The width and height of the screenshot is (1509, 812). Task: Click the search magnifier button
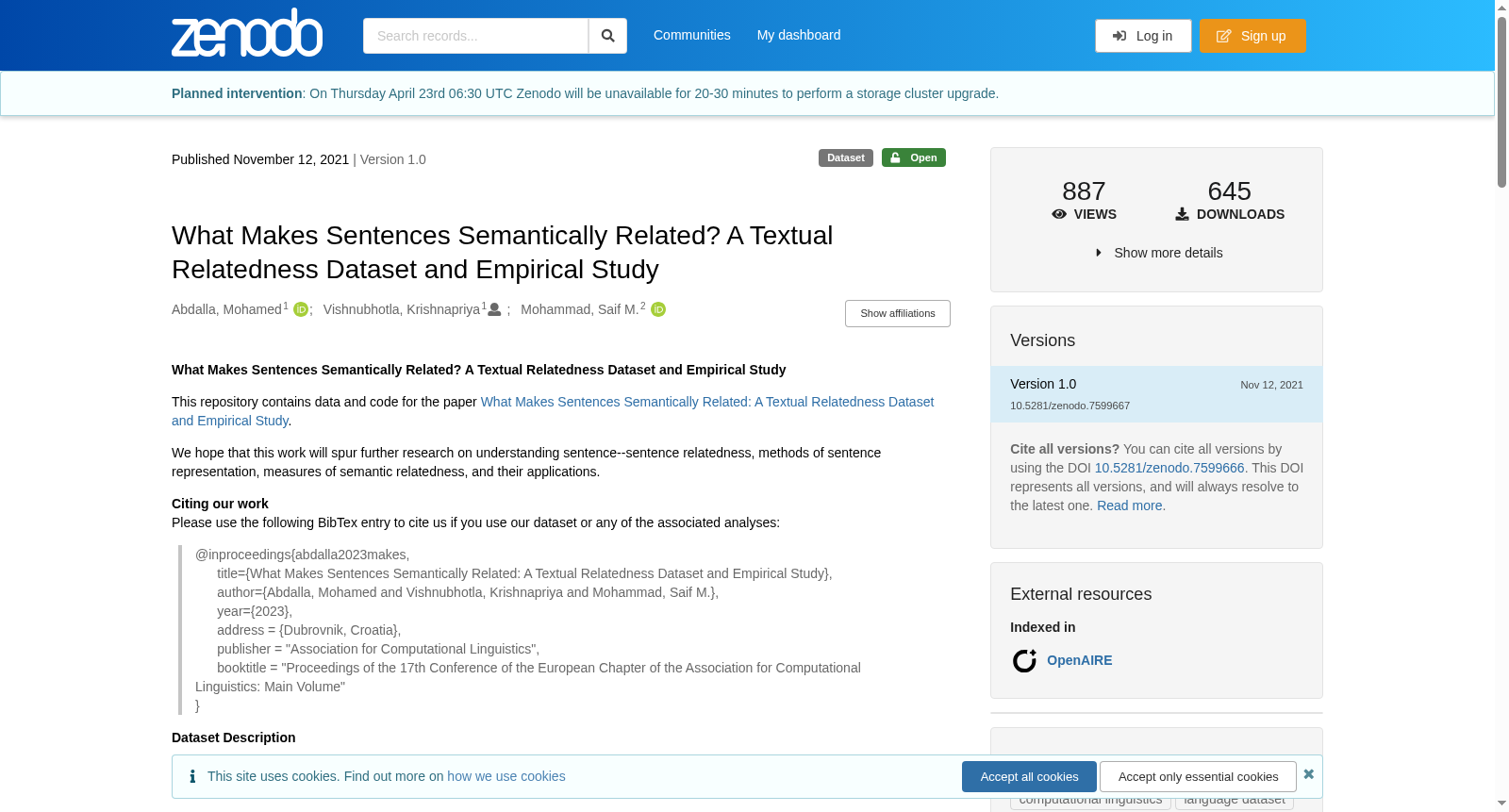pyautogui.click(x=608, y=36)
